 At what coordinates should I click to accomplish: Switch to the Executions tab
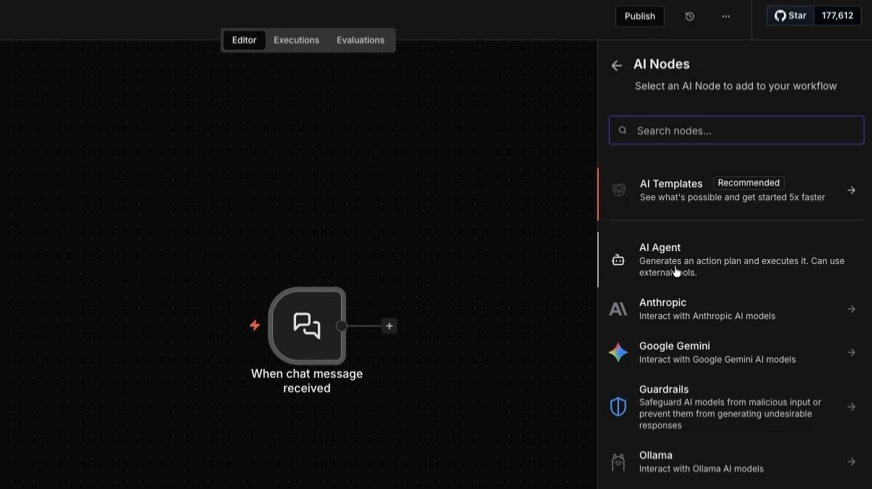(x=296, y=40)
